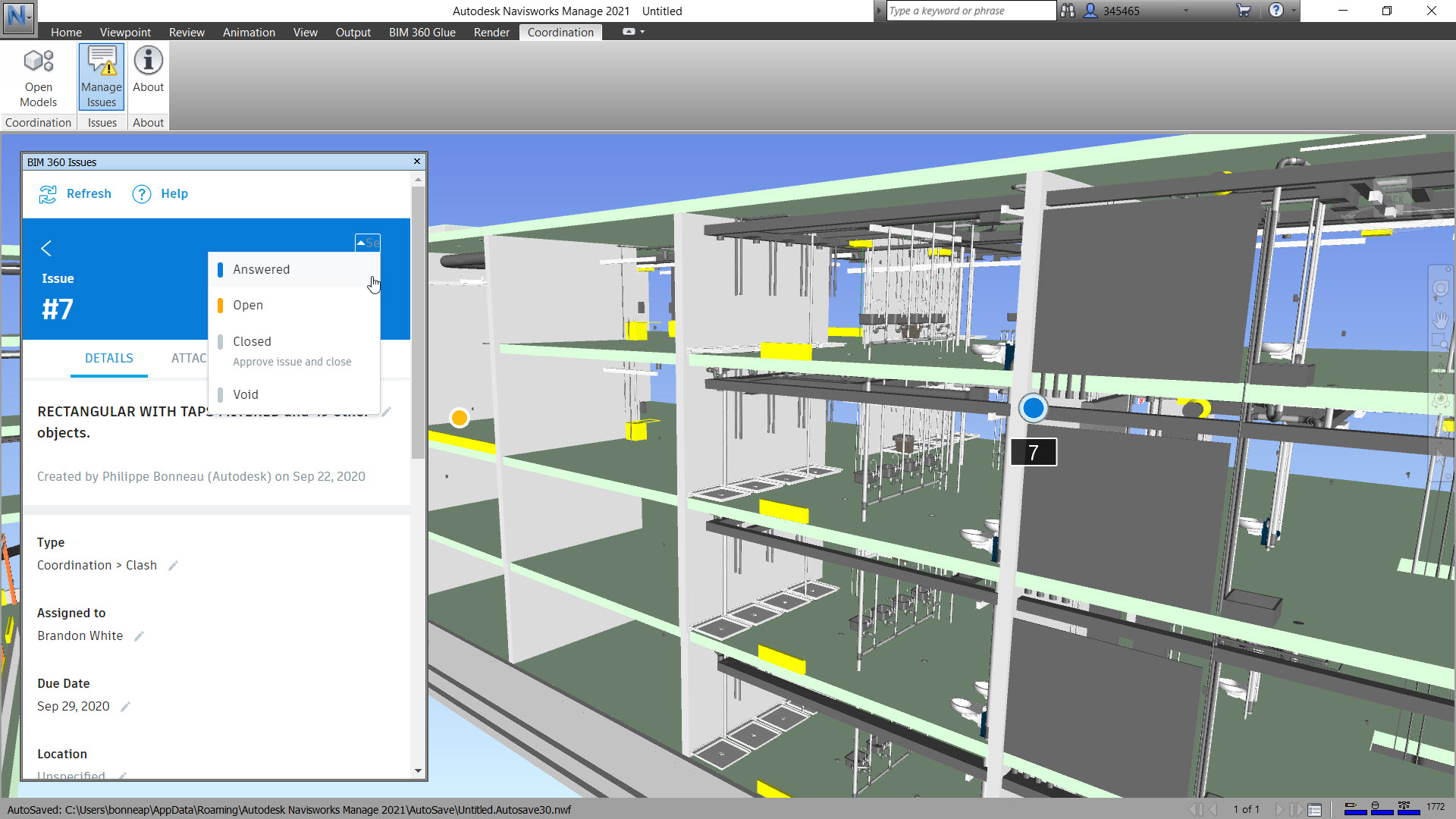Switch to the DETAILS tab
1456x819 pixels.
(x=108, y=358)
